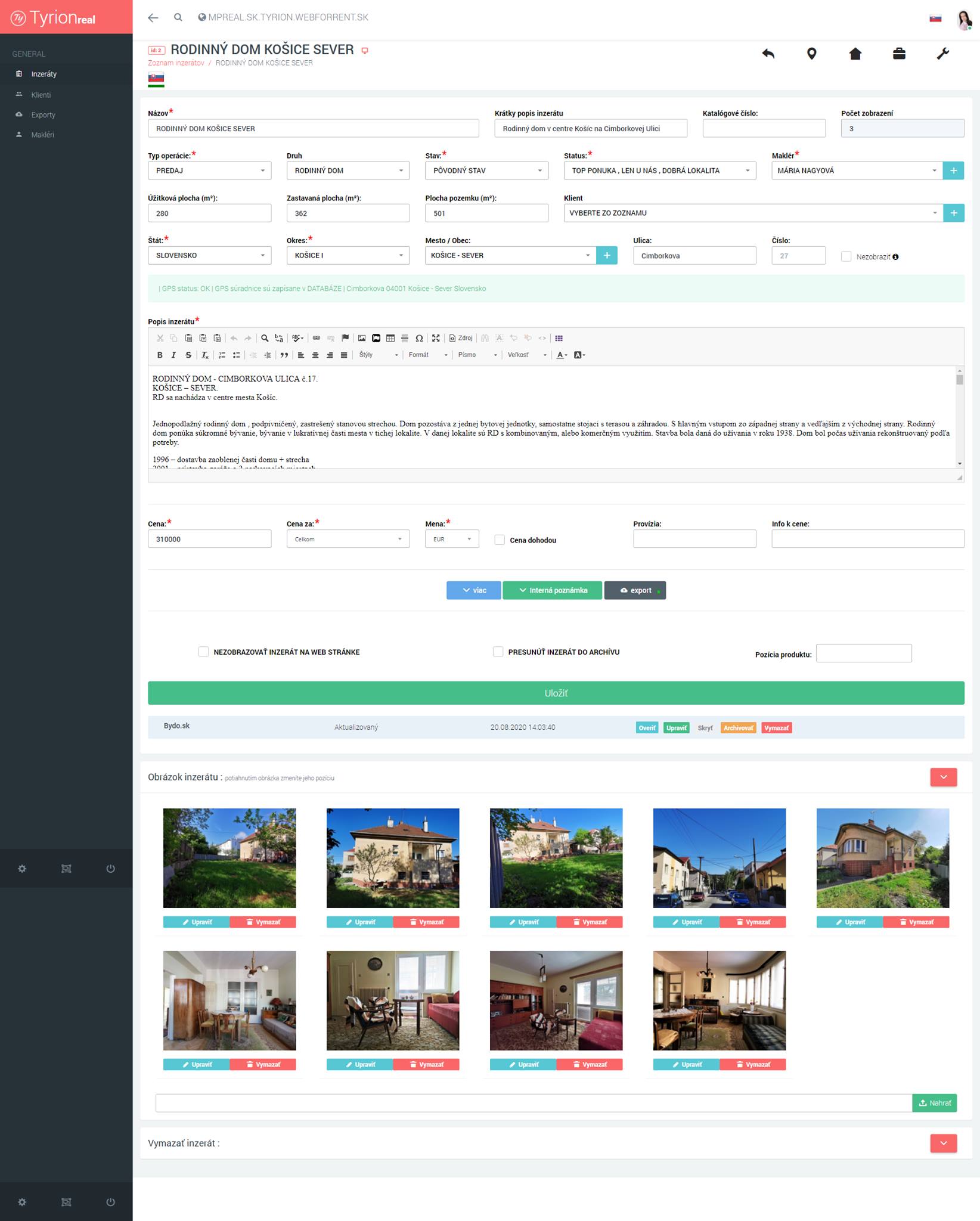Insert numbered list in editor

[x=222, y=355]
